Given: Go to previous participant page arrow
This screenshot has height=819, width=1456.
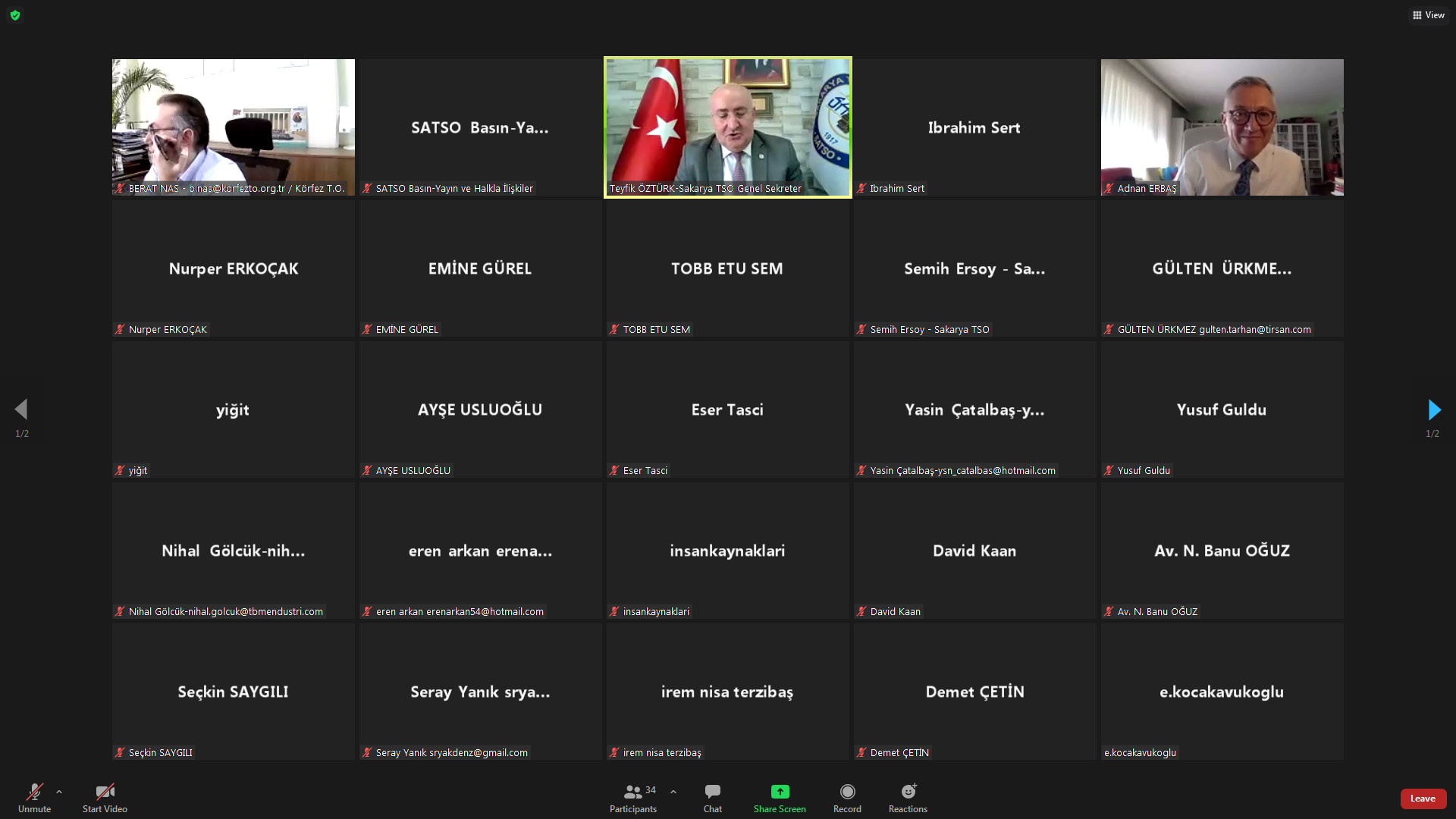Looking at the screenshot, I should point(21,410).
